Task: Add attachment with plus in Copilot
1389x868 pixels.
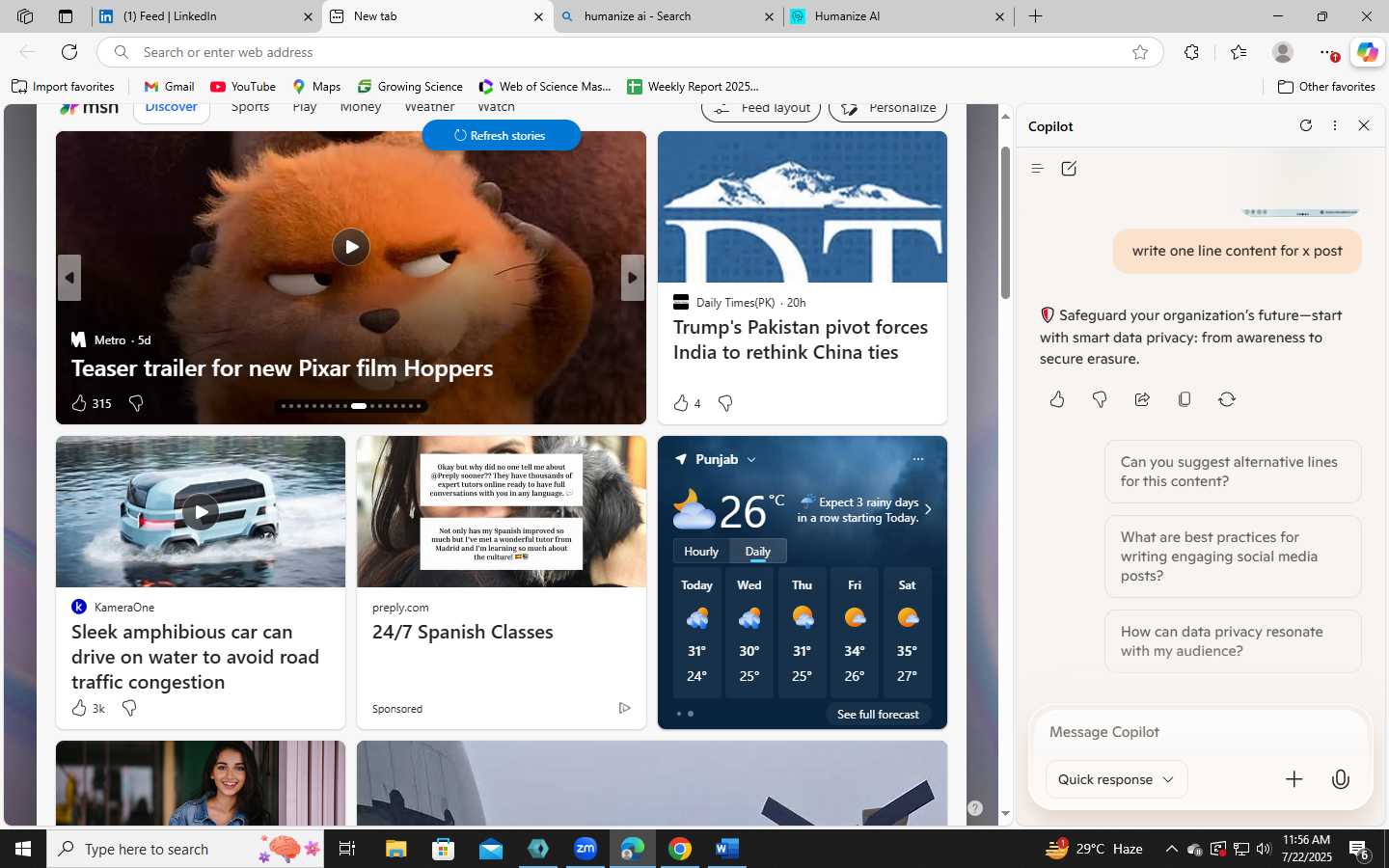Action: click(1294, 779)
